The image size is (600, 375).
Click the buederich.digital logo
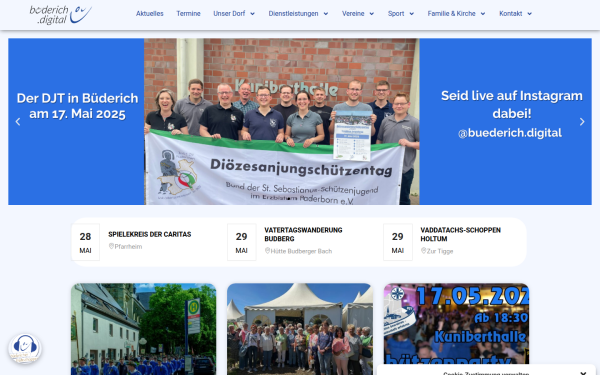coord(60,15)
